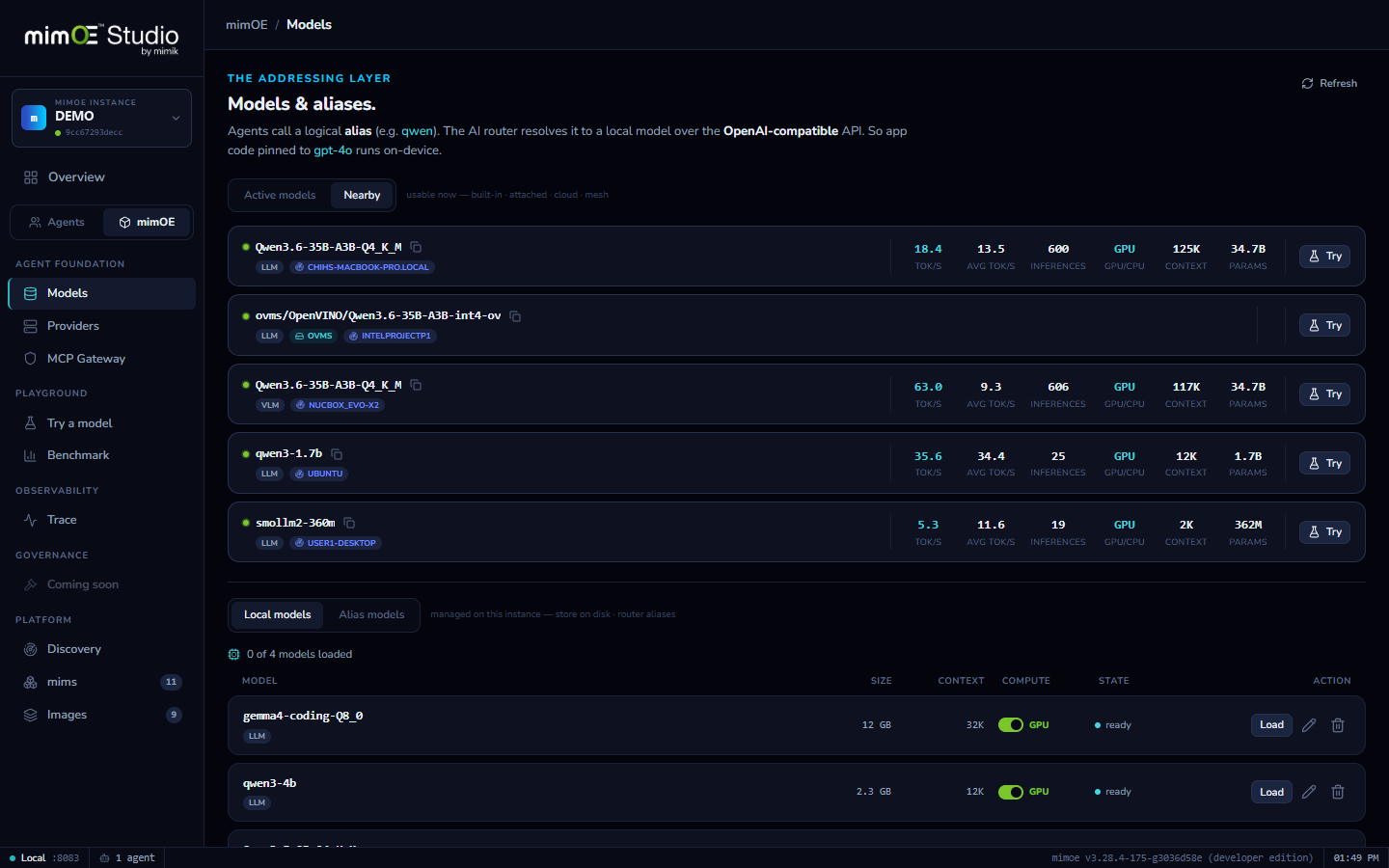This screenshot has width=1389, height=868.
Task: Click the mimoe version text in status bar
Action: (x=1182, y=858)
